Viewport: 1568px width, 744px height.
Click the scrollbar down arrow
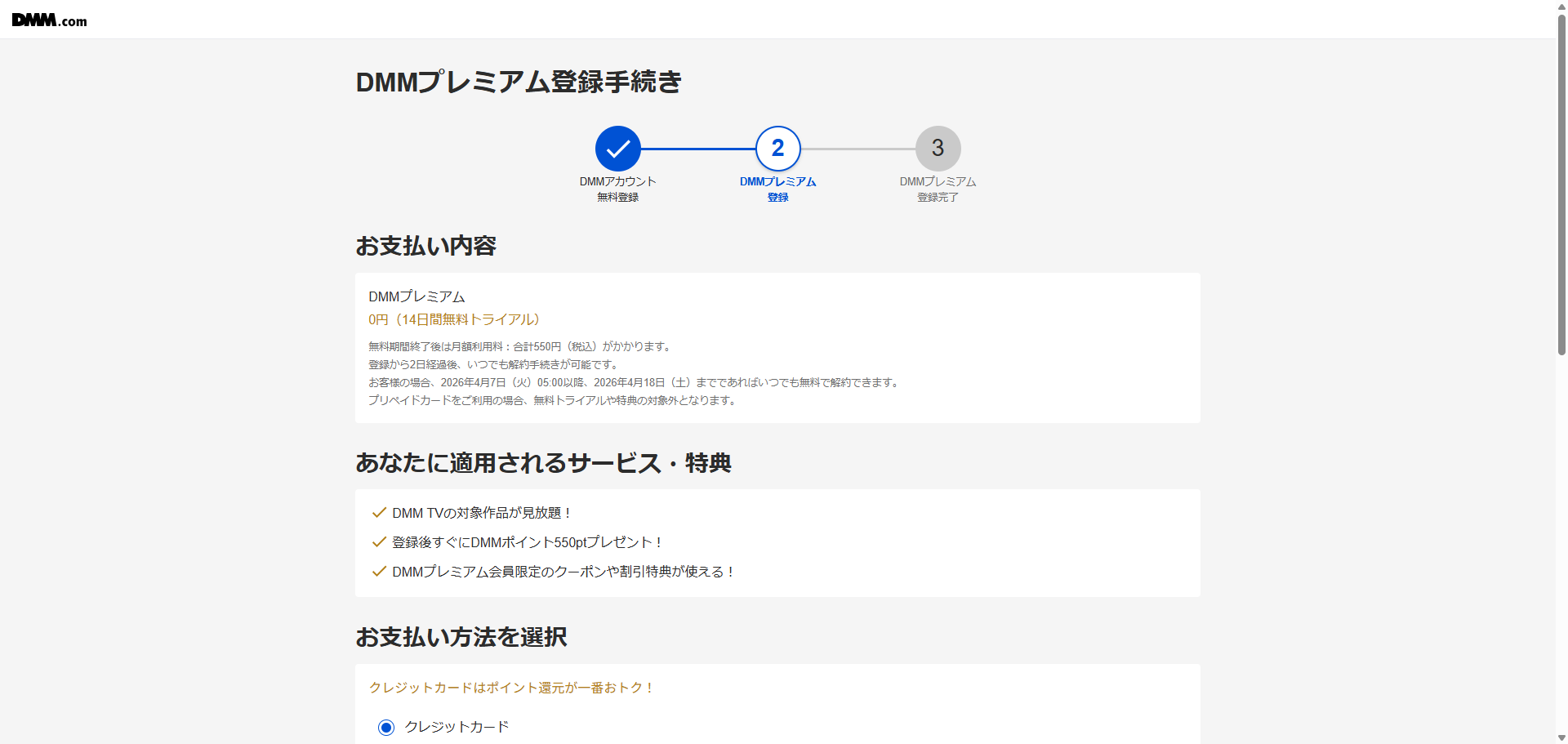[x=1561, y=738]
